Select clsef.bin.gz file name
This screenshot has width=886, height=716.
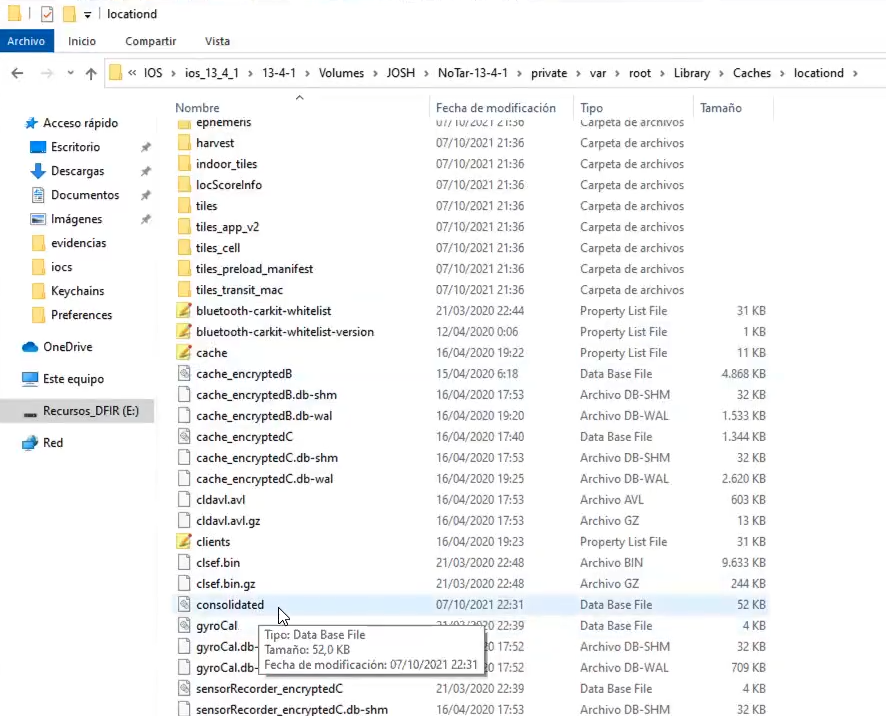click(225, 583)
